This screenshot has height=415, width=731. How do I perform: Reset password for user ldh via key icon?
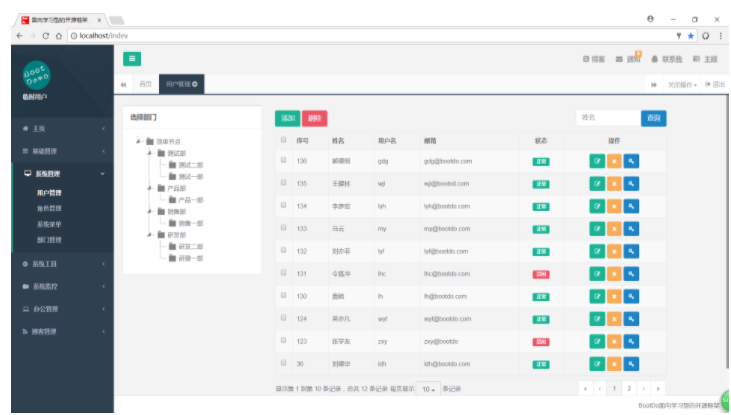[x=631, y=364]
